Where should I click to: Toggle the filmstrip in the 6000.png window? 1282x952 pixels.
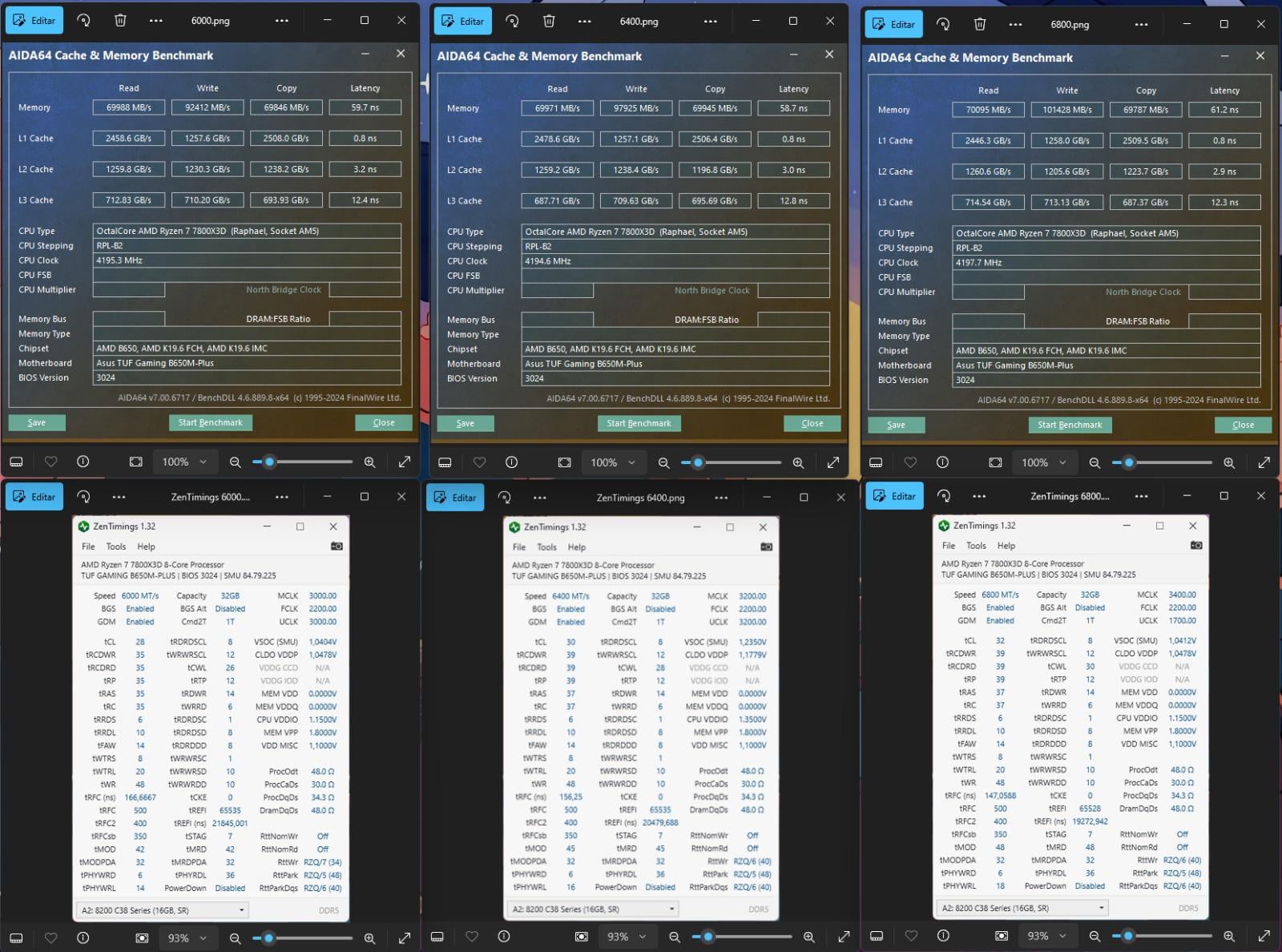click(x=16, y=462)
